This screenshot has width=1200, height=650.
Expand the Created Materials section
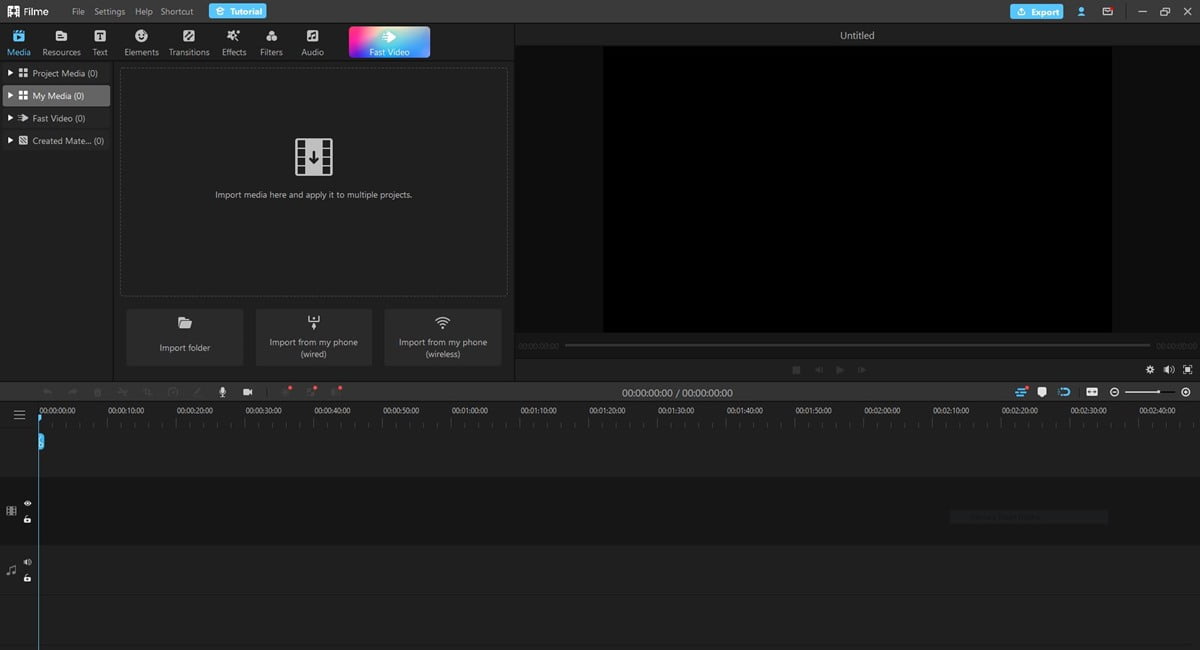[x=9, y=140]
